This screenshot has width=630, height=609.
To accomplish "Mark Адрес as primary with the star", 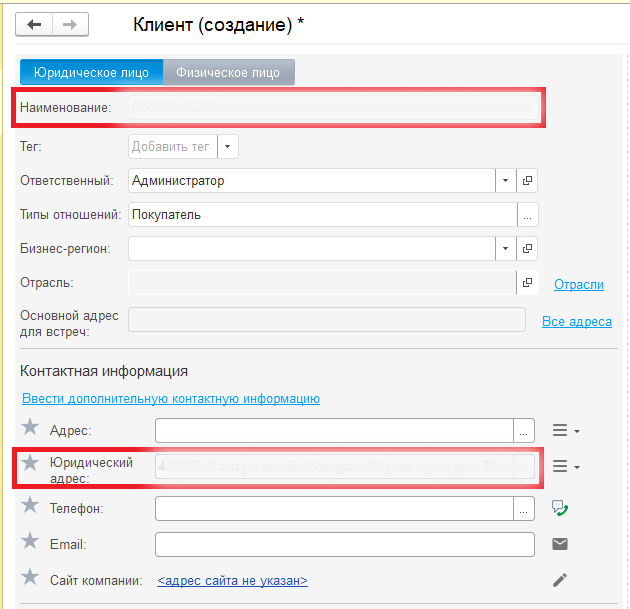I will point(30,430).
